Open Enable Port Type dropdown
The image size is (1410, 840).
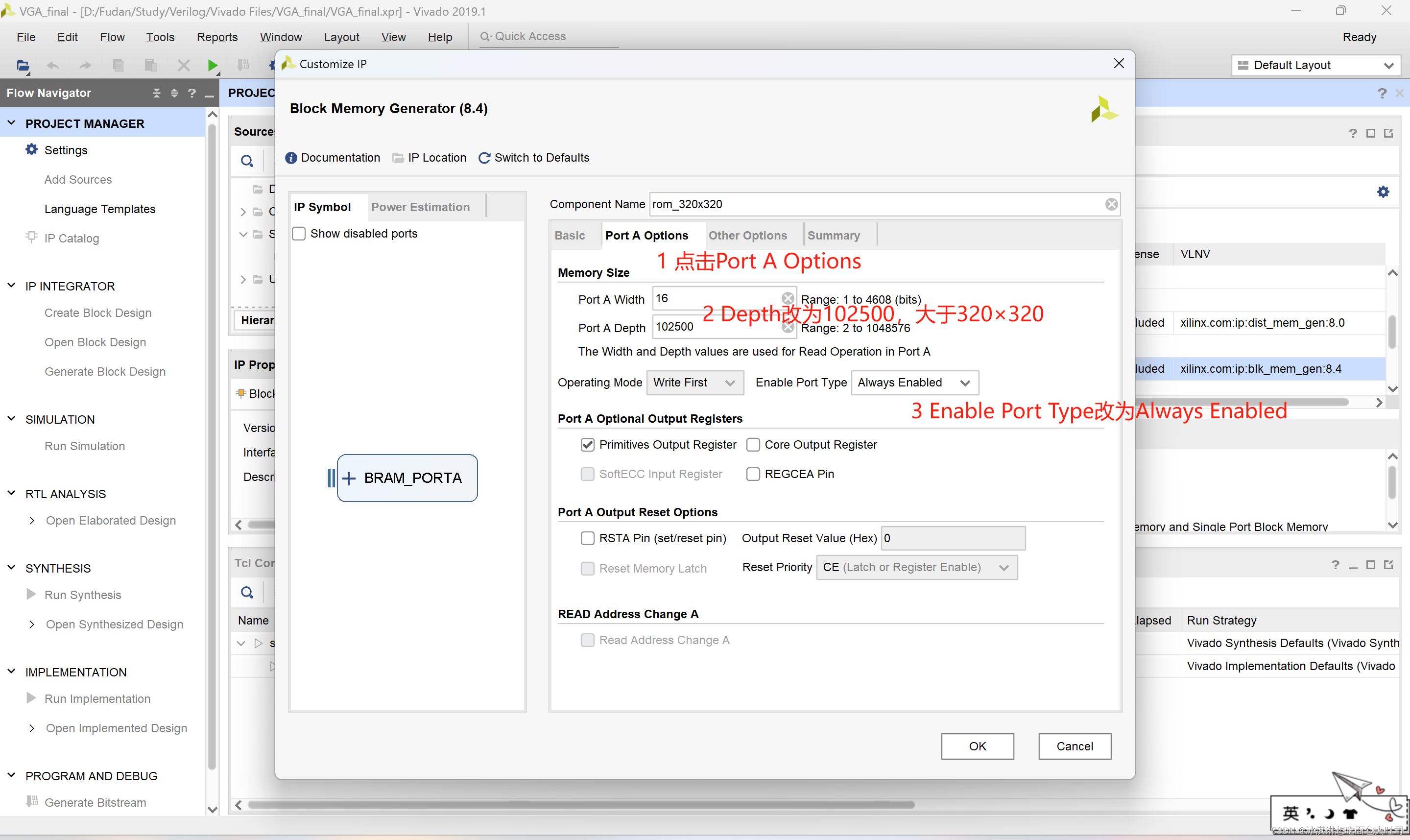(x=914, y=383)
